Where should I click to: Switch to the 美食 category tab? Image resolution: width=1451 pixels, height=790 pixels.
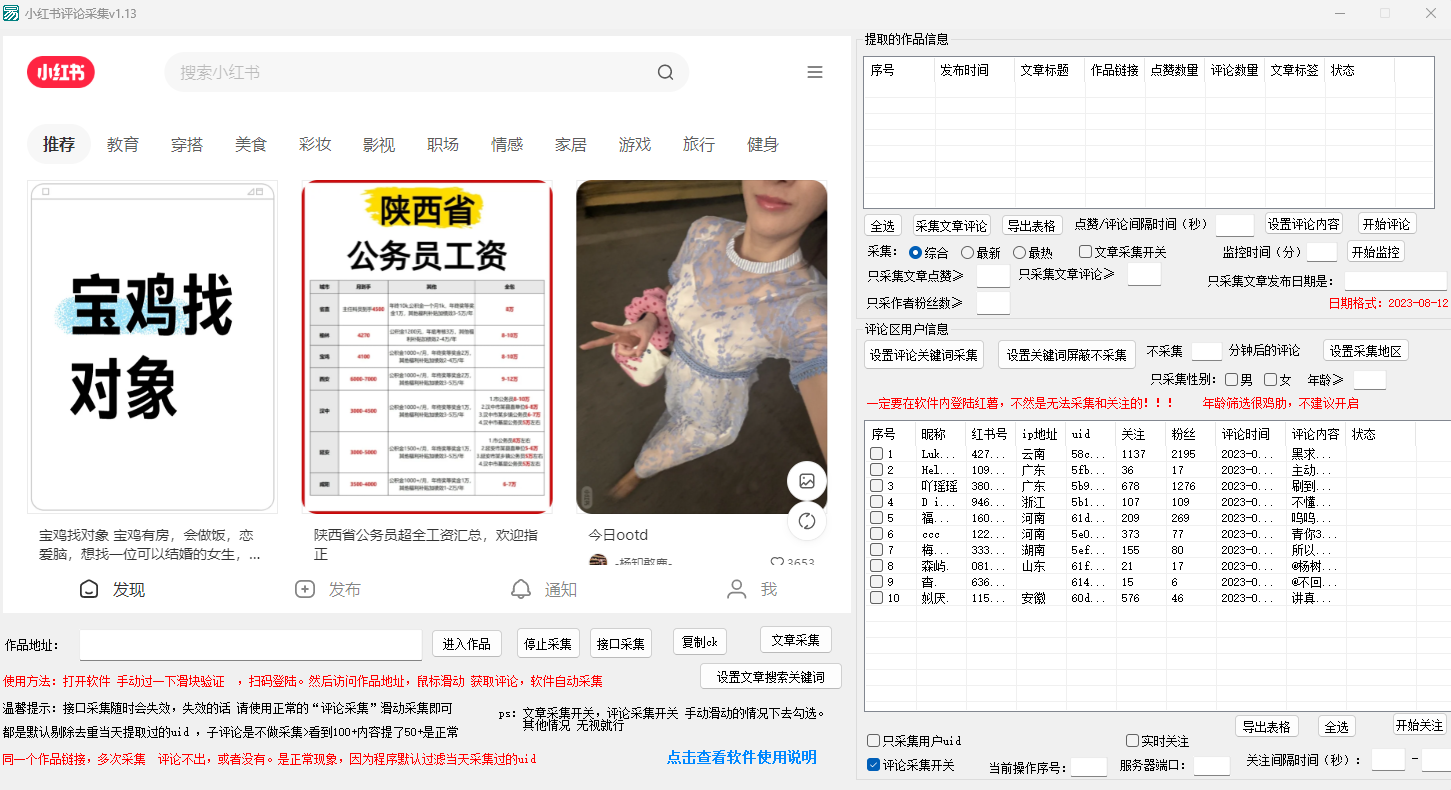[251, 145]
